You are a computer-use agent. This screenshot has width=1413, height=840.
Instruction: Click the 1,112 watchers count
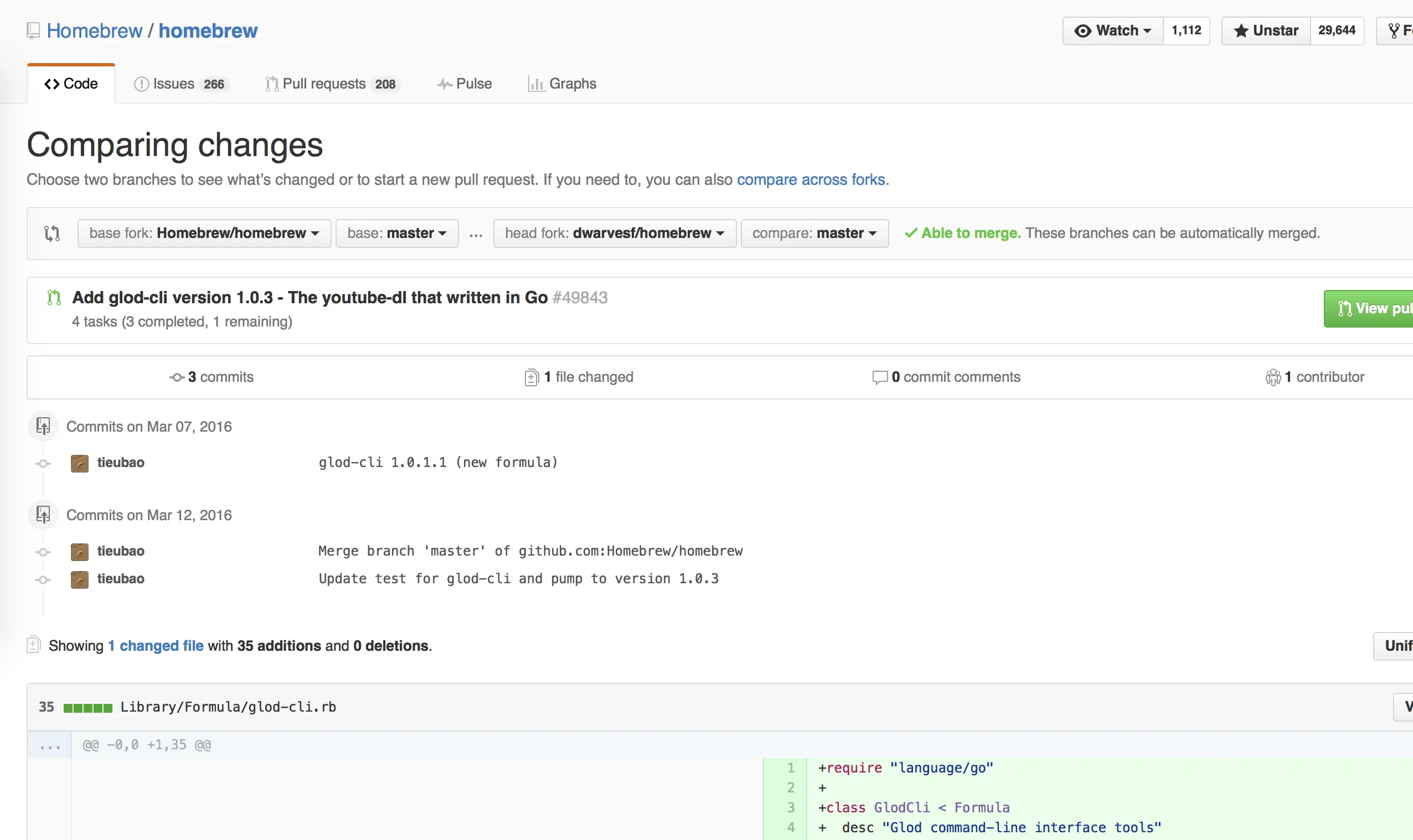click(x=1187, y=31)
